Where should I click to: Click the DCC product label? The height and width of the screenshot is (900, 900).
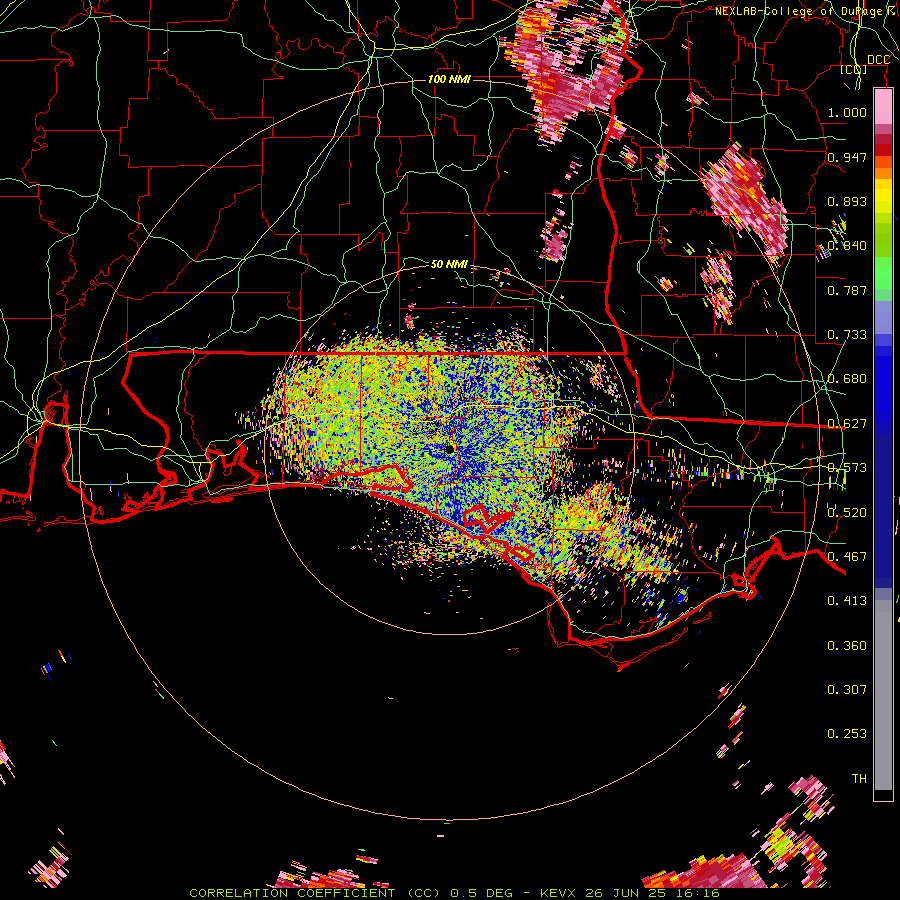(878, 60)
